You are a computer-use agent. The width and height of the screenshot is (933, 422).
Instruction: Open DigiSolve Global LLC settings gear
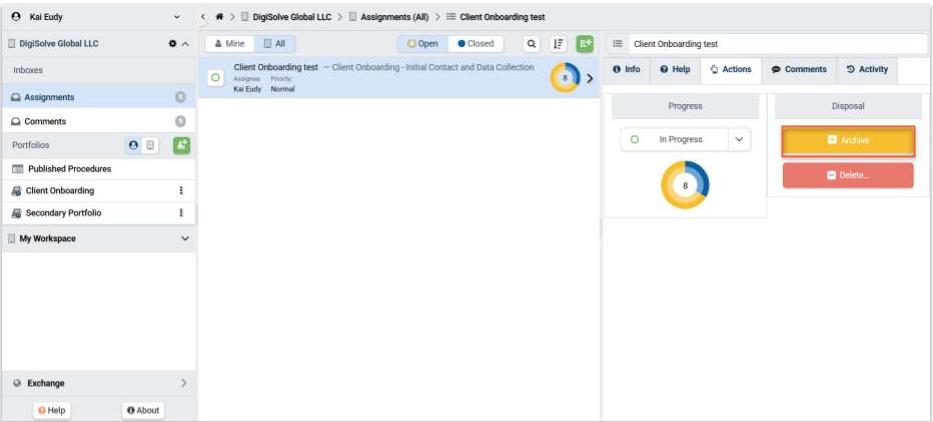(x=173, y=44)
